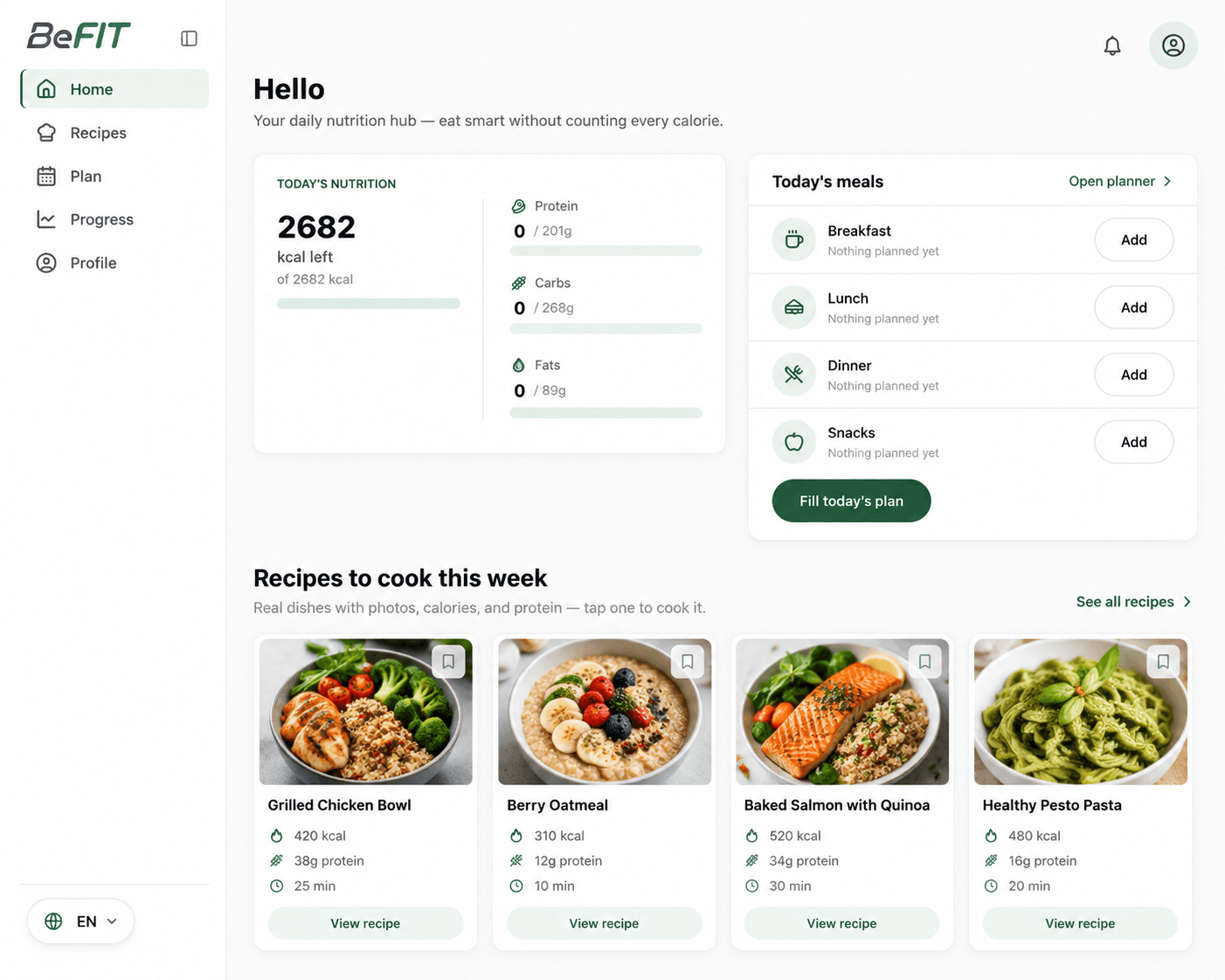The image size is (1225, 980).
Task: Add a meal to Lunch
Action: pos(1133,307)
